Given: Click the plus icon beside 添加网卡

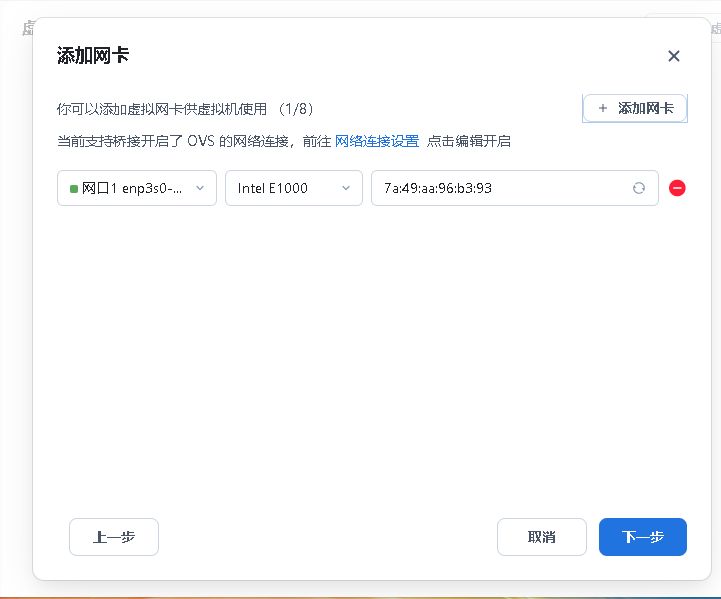Looking at the screenshot, I should tap(602, 108).
